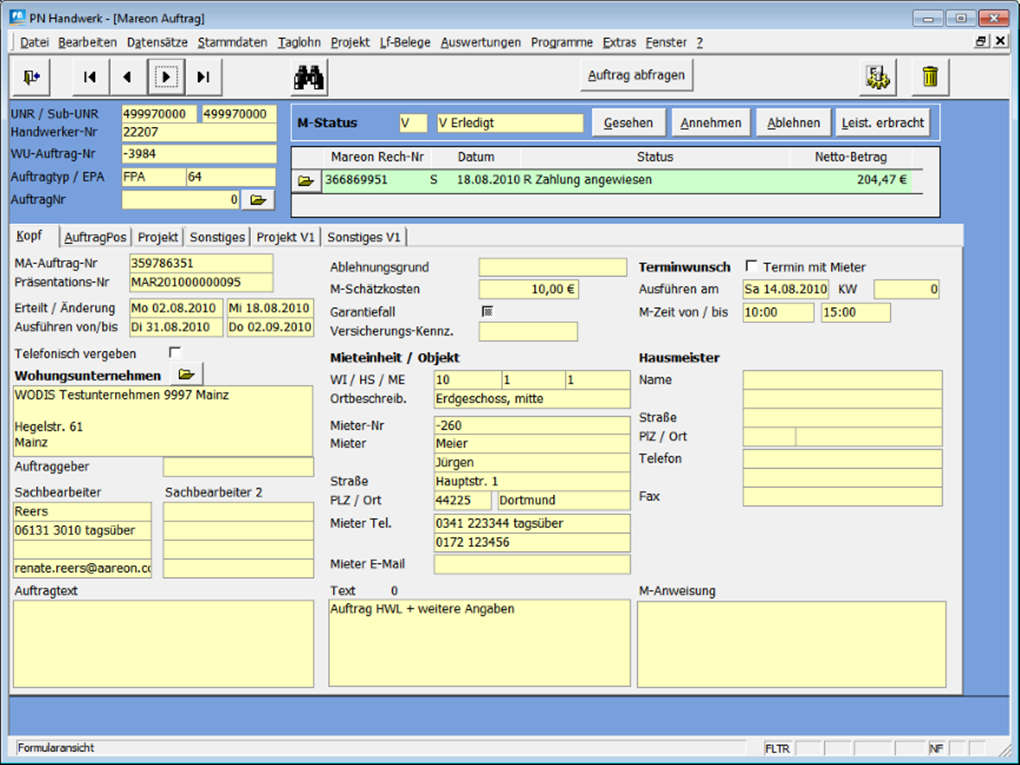Toggle the Telefonisch vergeben checkbox
This screenshot has width=1020, height=765.
(x=175, y=353)
